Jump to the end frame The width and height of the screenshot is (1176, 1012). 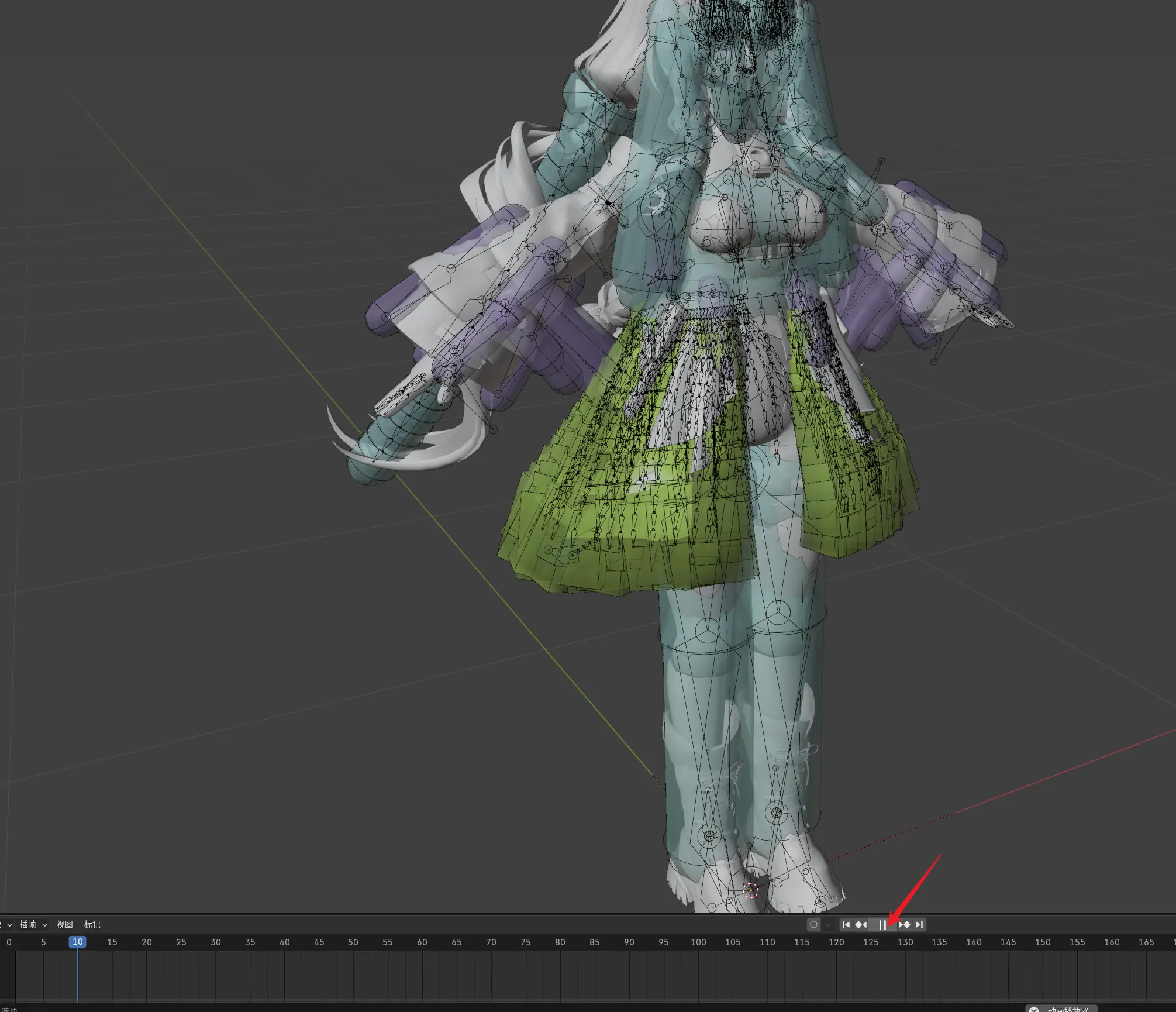[919, 925]
